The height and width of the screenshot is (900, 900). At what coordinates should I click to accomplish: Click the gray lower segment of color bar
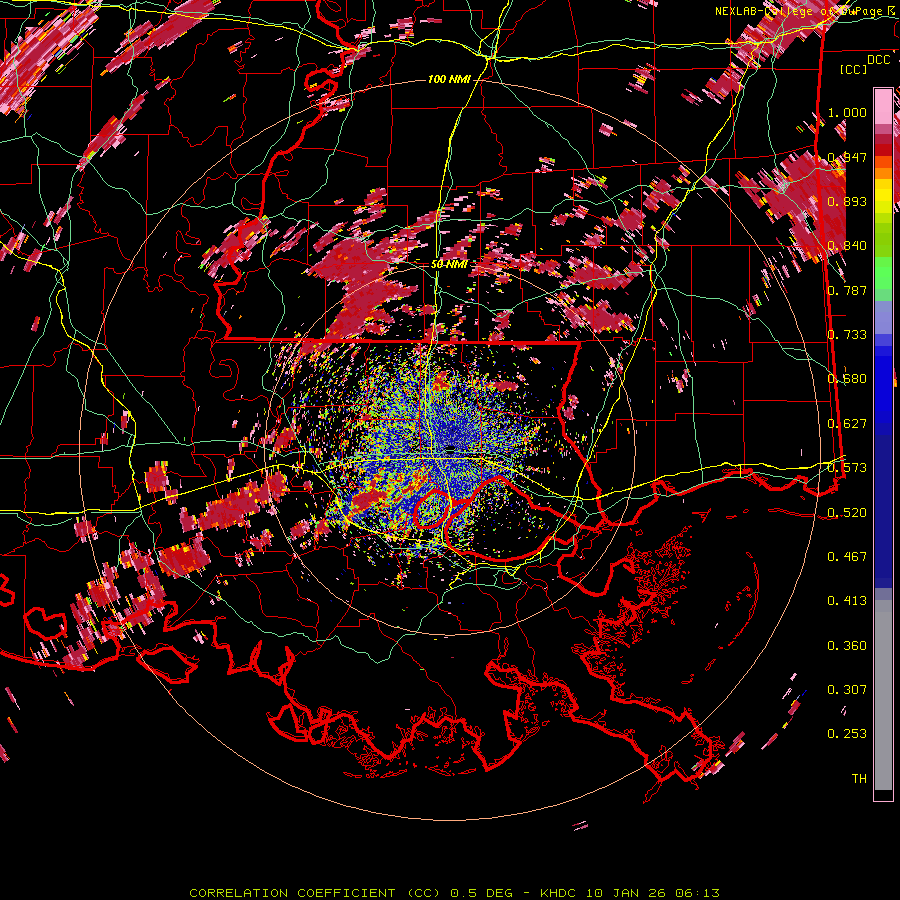coord(883,695)
